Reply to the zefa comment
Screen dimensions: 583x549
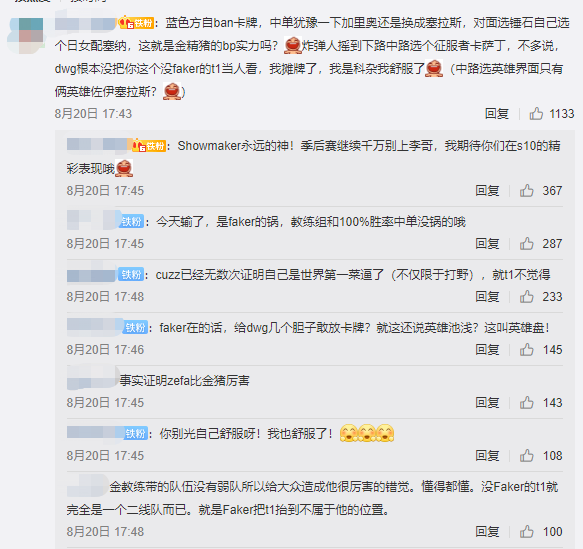(487, 403)
